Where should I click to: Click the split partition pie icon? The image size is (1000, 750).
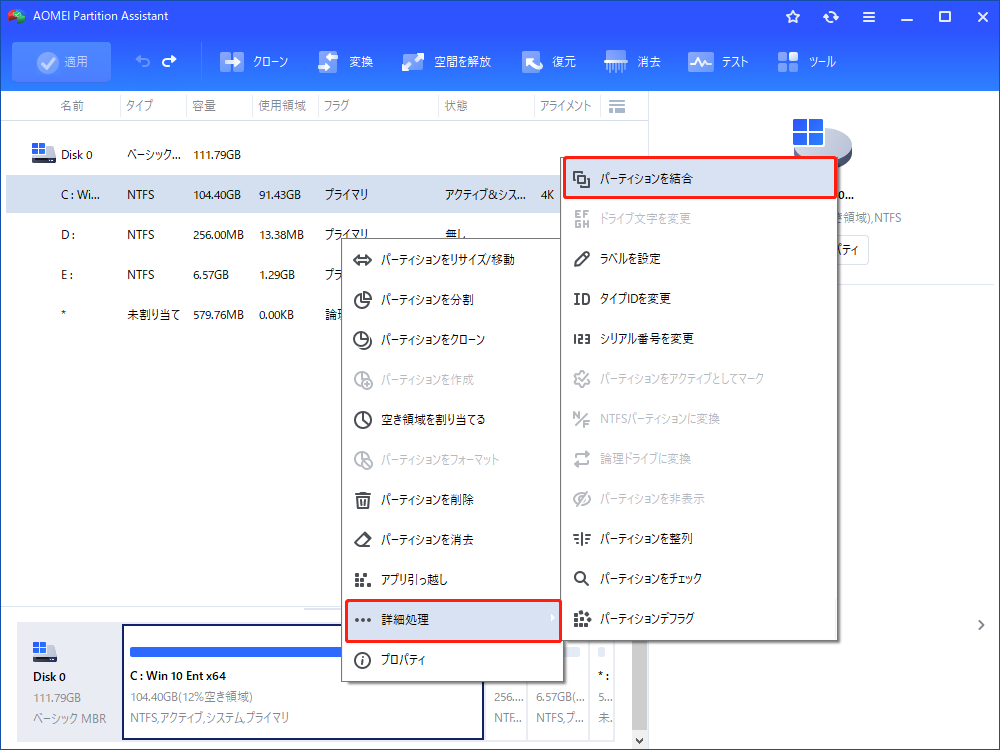tap(362, 300)
